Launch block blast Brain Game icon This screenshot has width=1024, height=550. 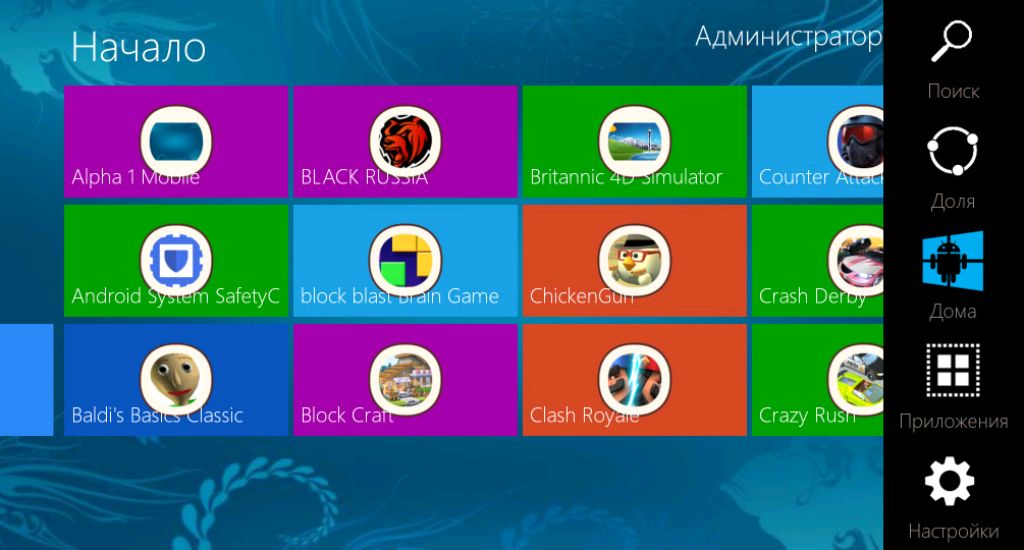click(x=405, y=261)
